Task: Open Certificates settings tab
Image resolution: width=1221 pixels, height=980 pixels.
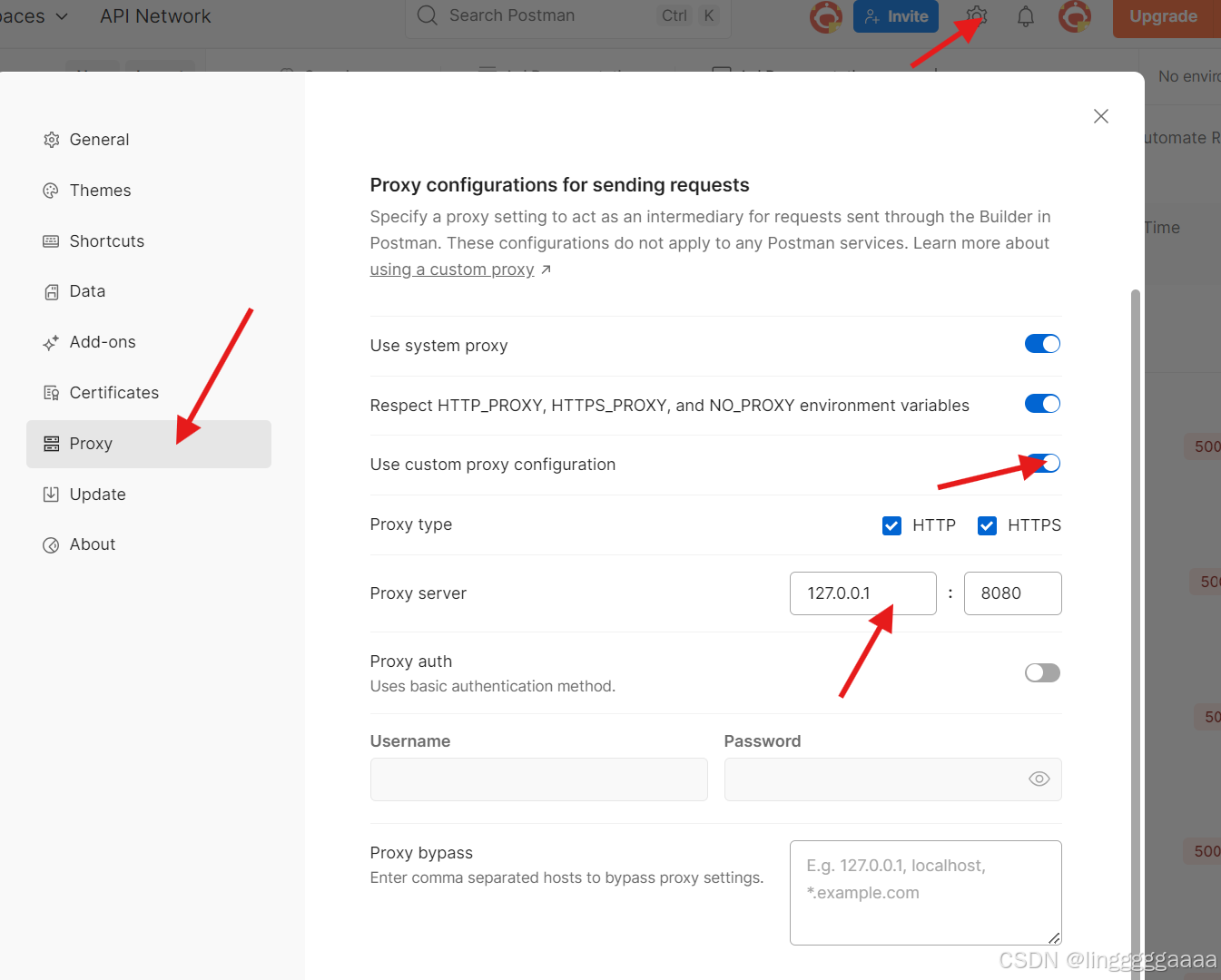Action: pyautogui.click(x=149, y=393)
